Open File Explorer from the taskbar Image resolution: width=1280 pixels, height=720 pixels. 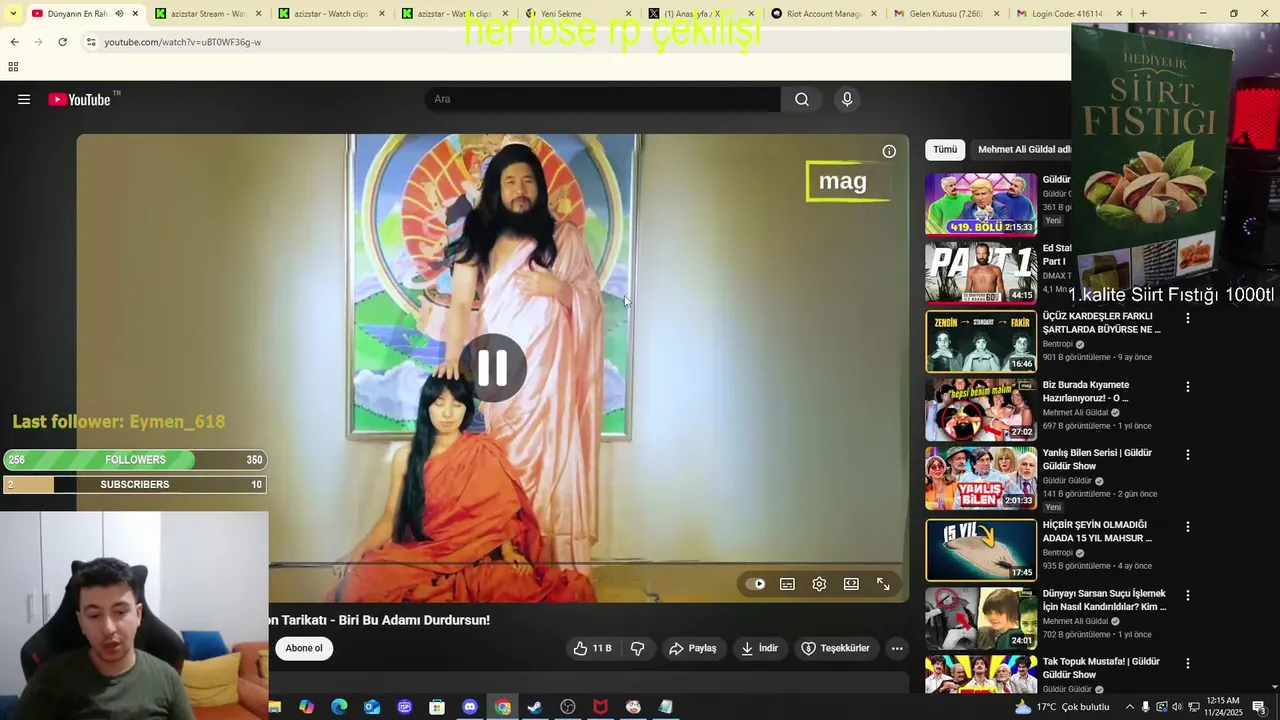pos(274,707)
